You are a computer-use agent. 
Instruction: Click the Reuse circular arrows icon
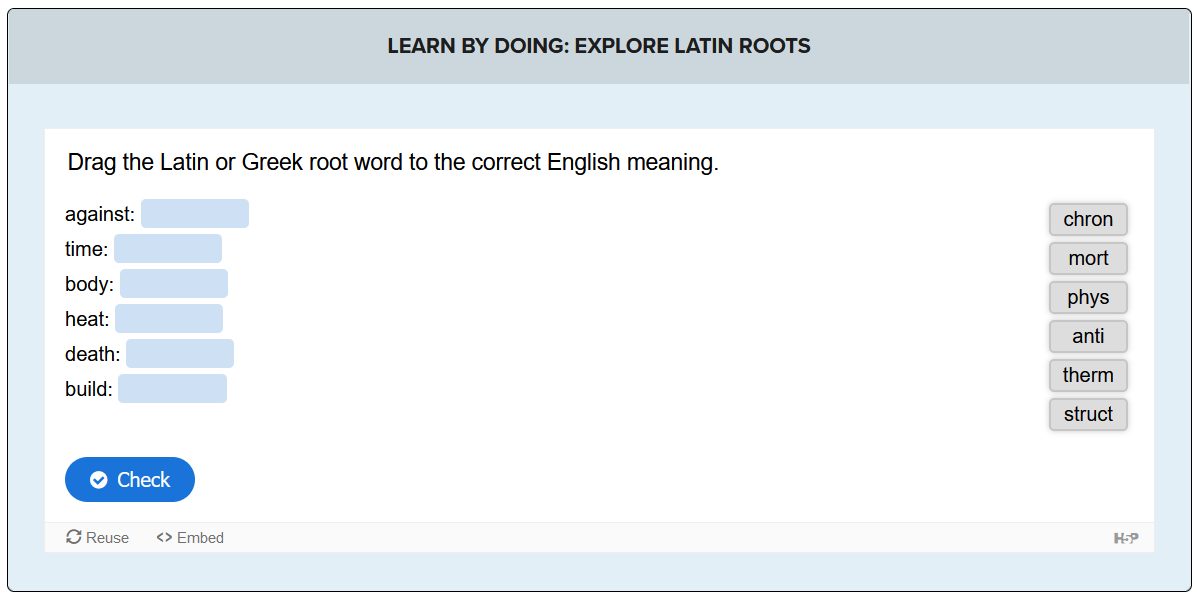pyautogui.click(x=74, y=537)
